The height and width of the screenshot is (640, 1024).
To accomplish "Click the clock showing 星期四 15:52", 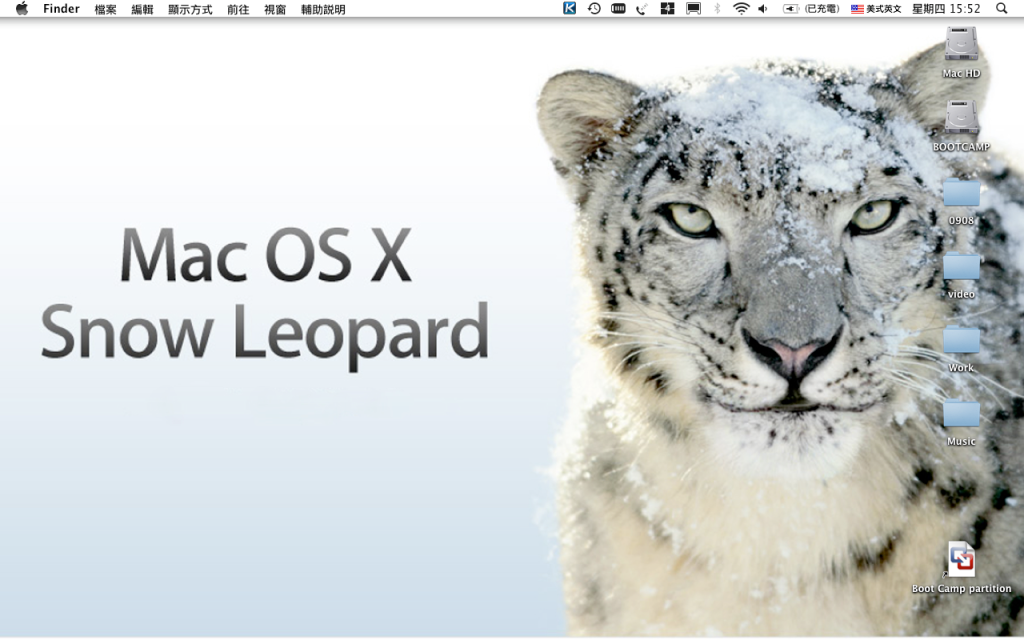I will coord(946,8).
